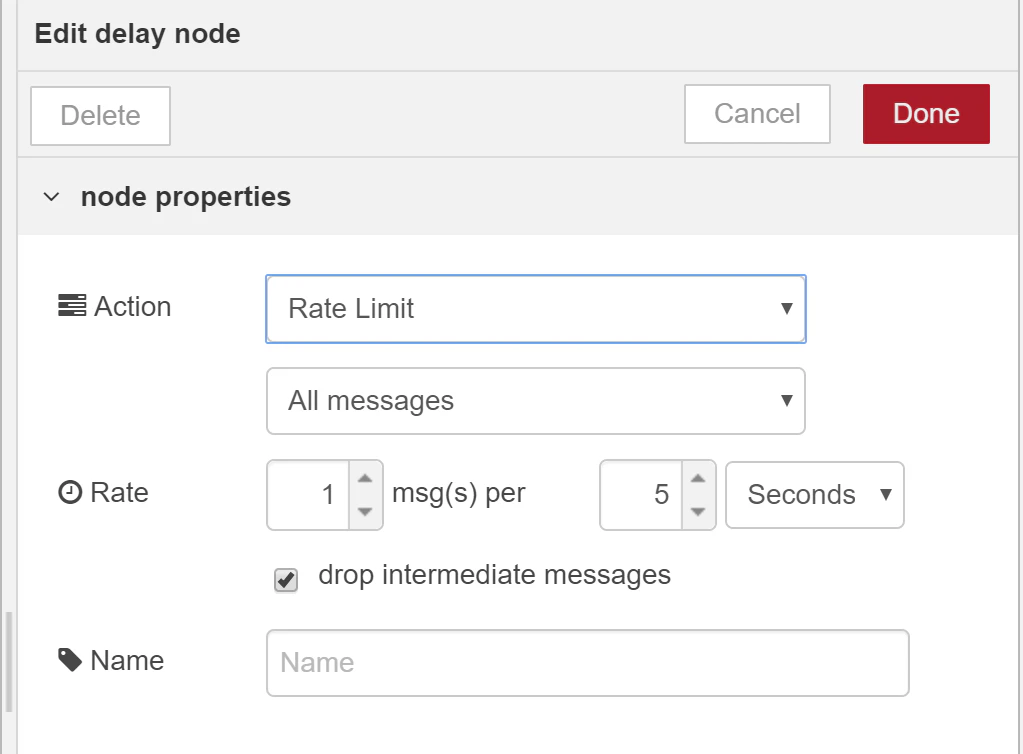Click the Cancel button

tap(757, 113)
